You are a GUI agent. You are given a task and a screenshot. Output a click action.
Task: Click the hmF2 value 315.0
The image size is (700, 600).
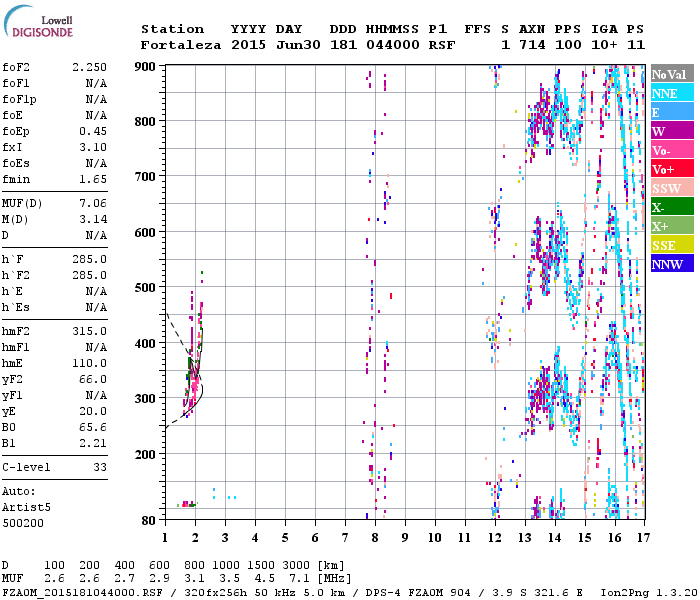coord(89,331)
